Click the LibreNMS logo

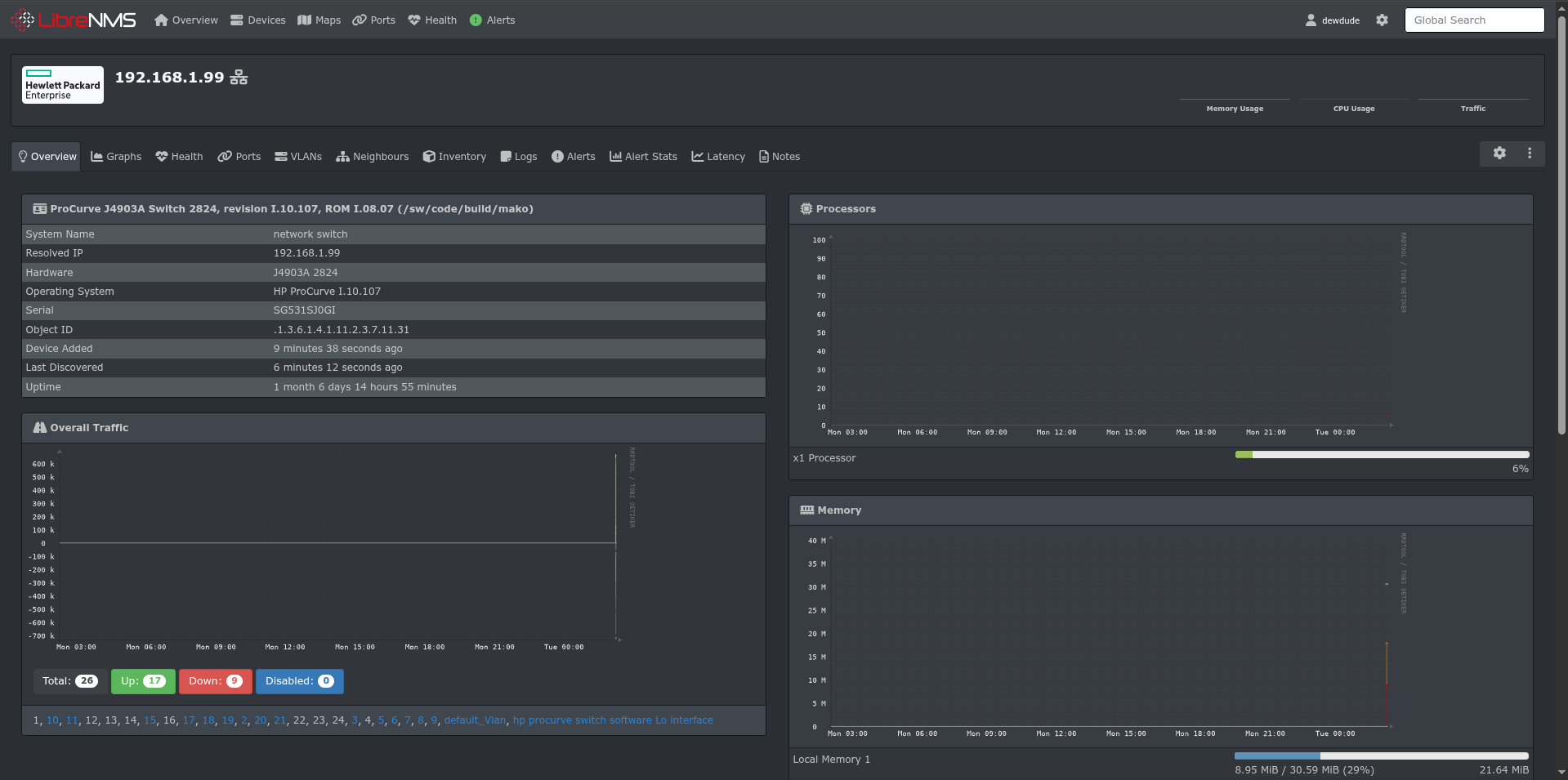pyautogui.click(x=74, y=20)
